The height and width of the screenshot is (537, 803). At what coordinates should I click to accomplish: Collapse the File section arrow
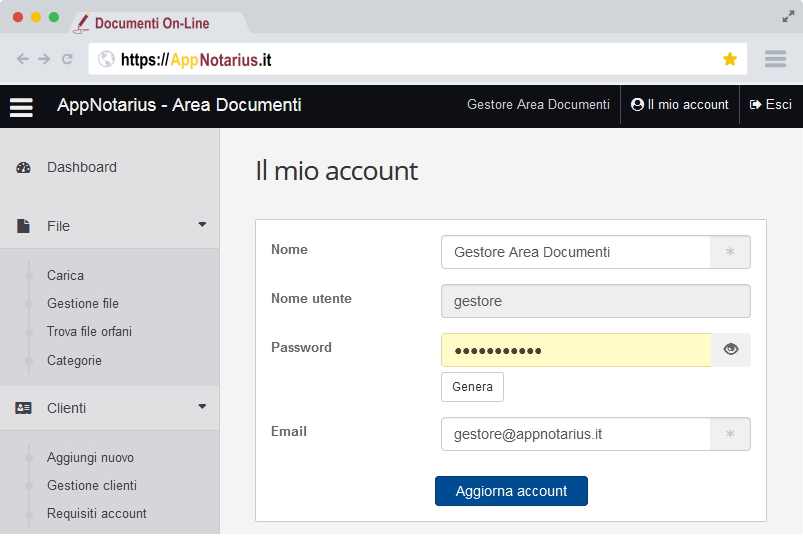tap(202, 225)
